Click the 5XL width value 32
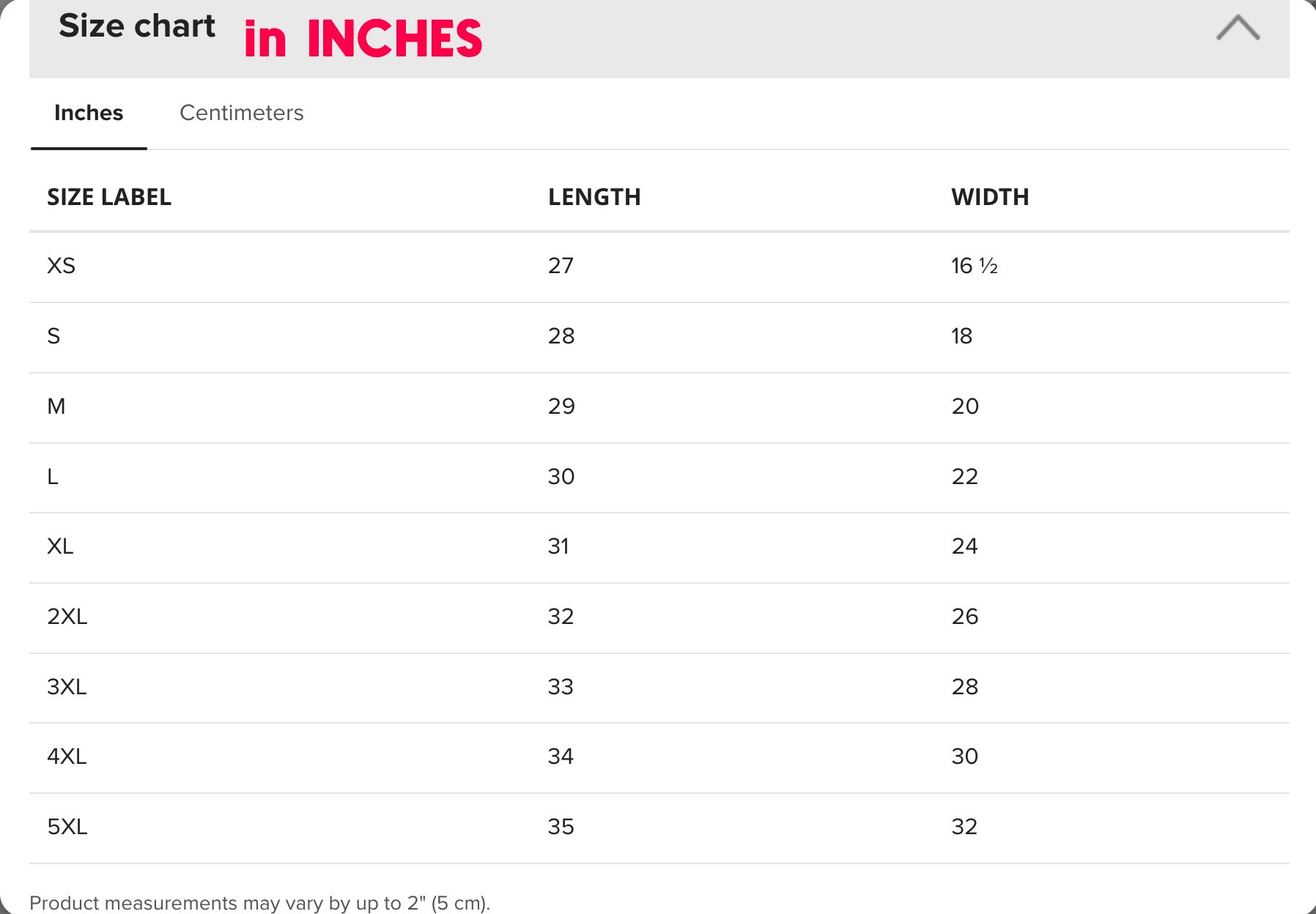This screenshot has width=1316, height=914. click(x=964, y=827)
